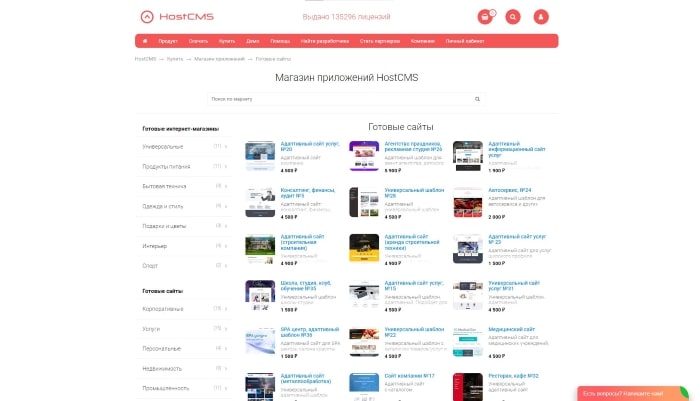
Task: Expand 'Интерьер' category chevron
Action: coord(226,246)
